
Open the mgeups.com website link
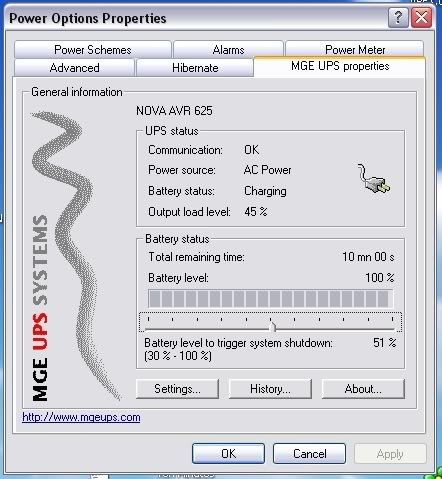click(81, 417)
